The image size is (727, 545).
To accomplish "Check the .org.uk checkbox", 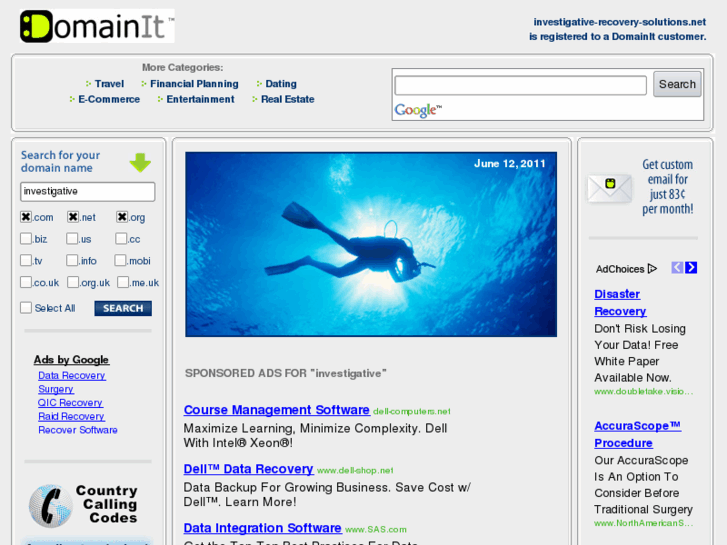I will click(x=73, y=282).
